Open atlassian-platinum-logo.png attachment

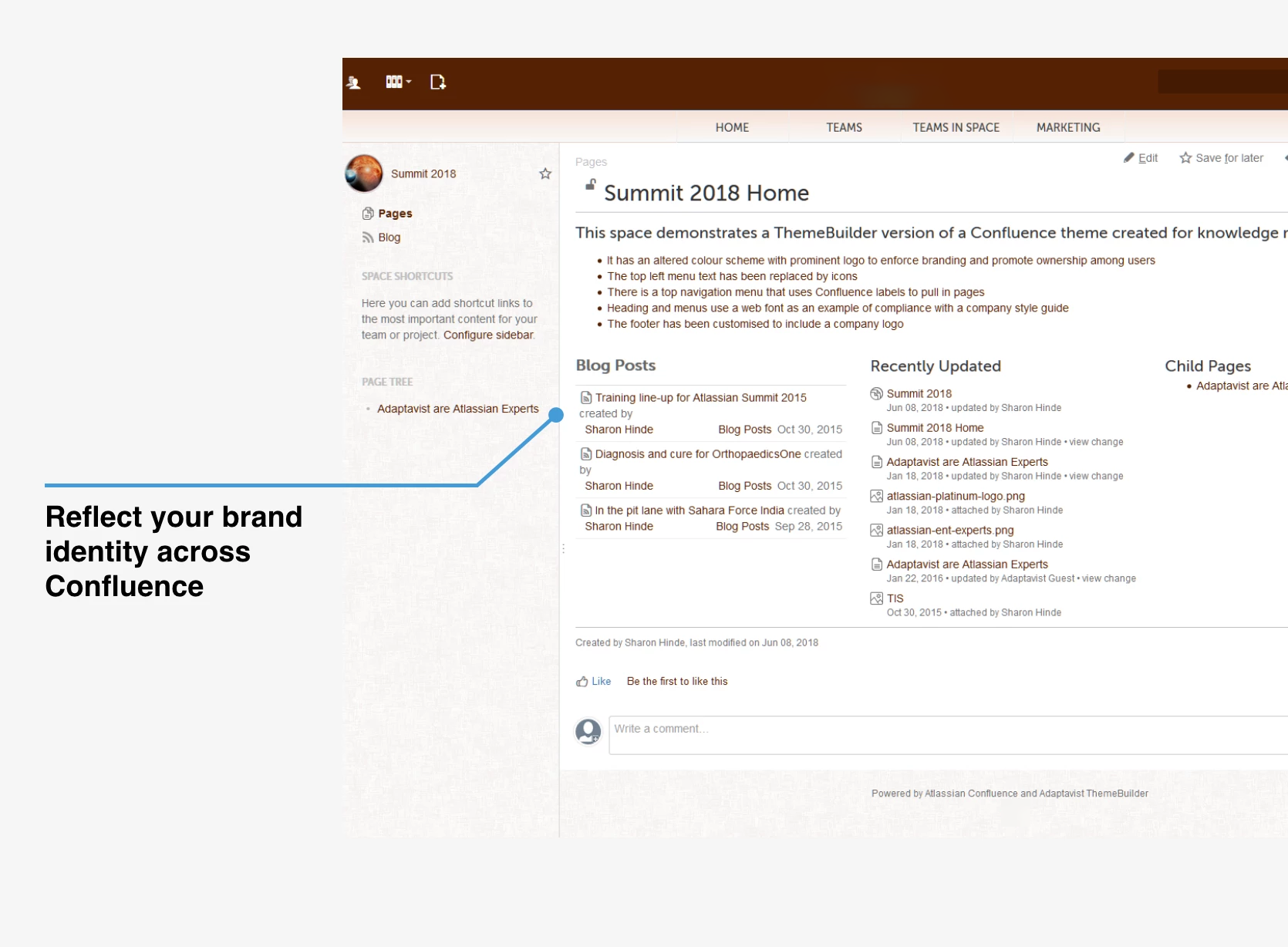tap(956, 497)
